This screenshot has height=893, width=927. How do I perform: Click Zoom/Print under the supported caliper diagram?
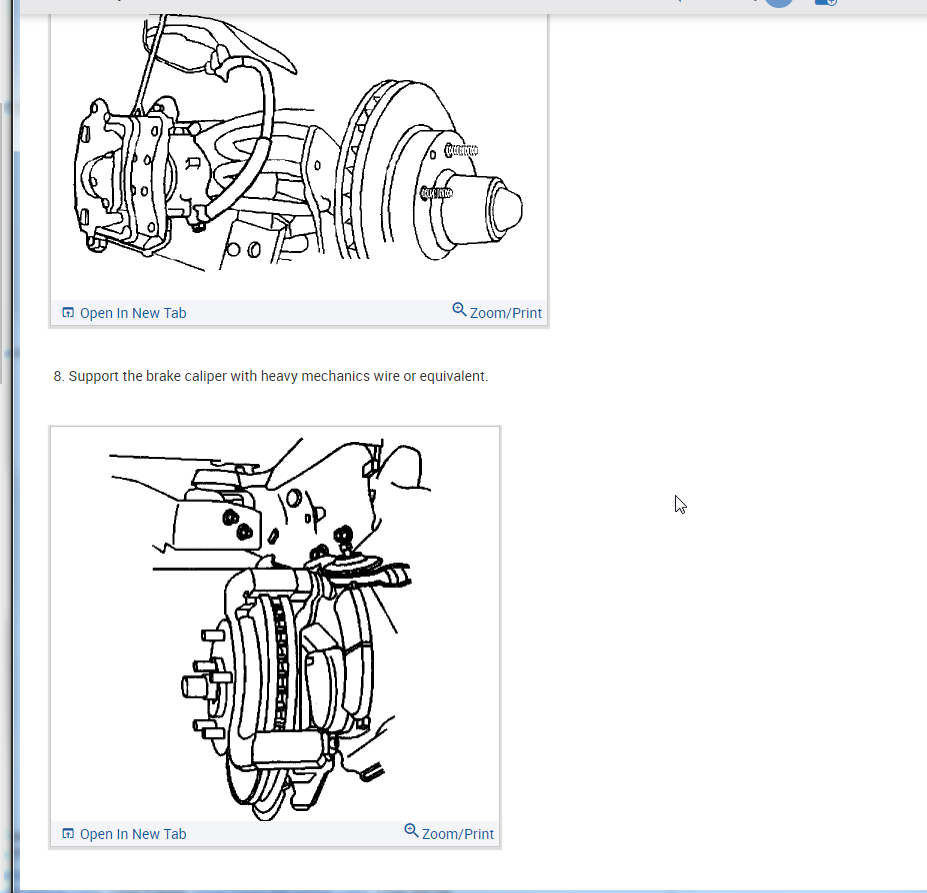[449, 833]
